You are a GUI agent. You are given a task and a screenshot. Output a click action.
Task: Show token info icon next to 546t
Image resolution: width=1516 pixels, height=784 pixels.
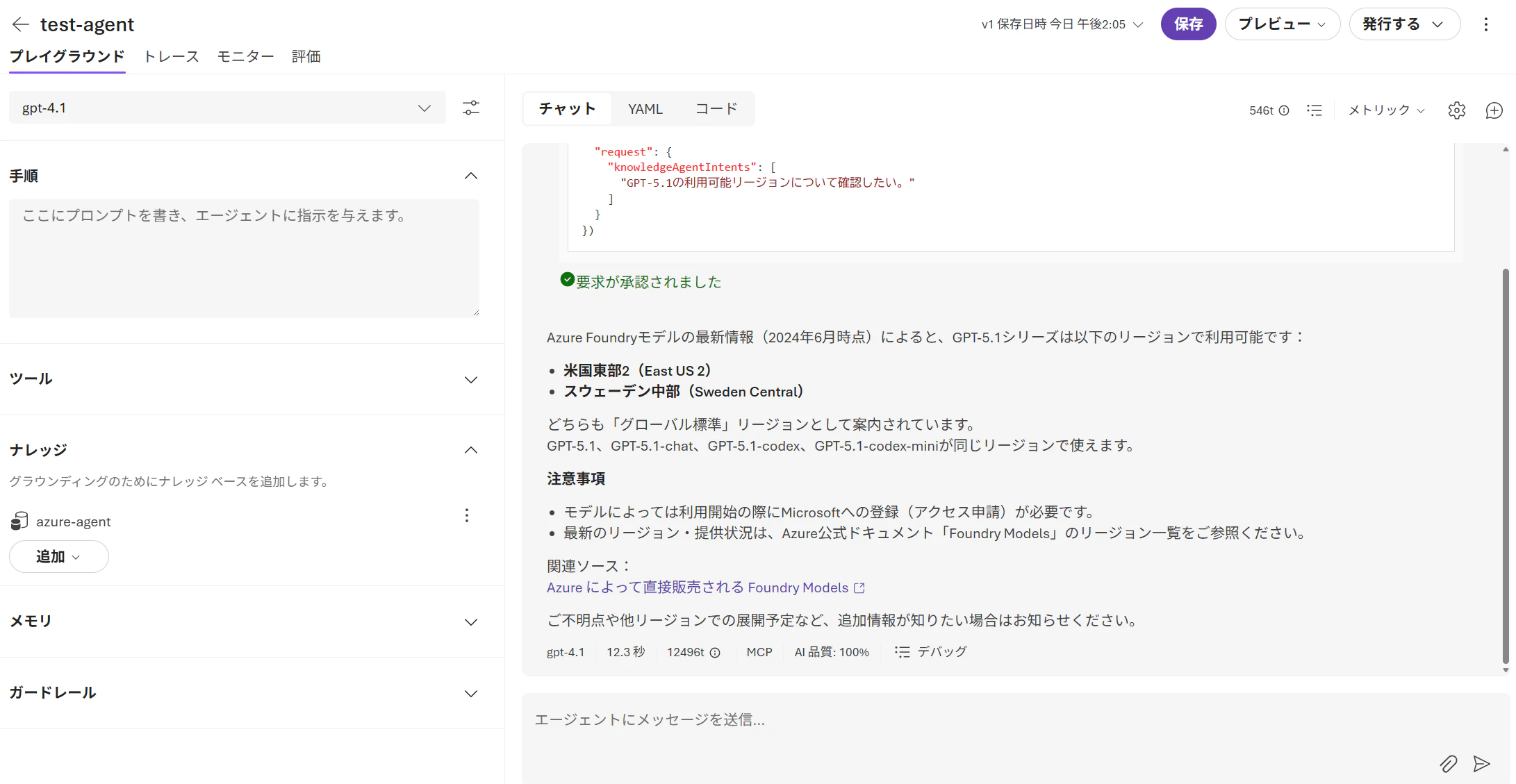coord(1284,110)
